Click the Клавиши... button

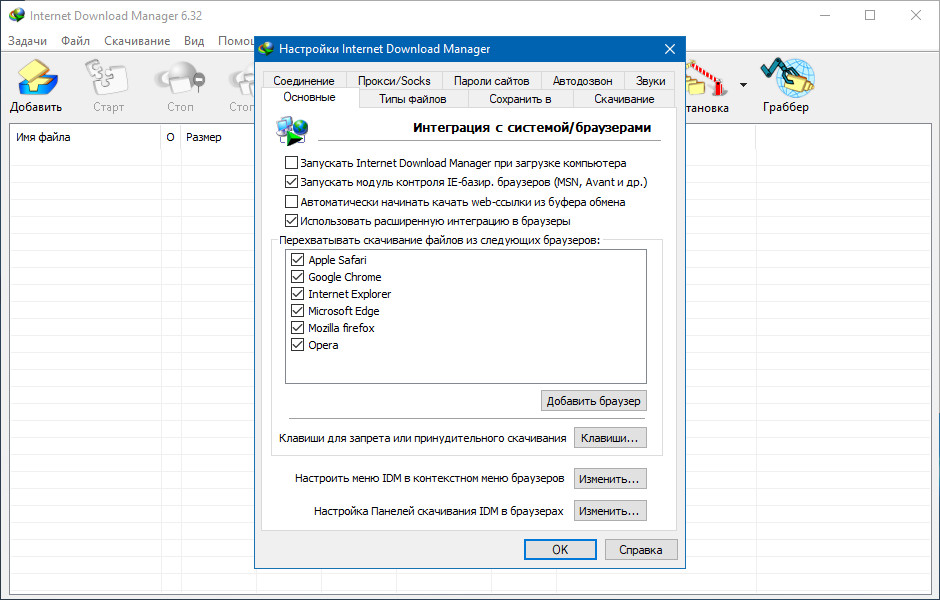(610, 438)
